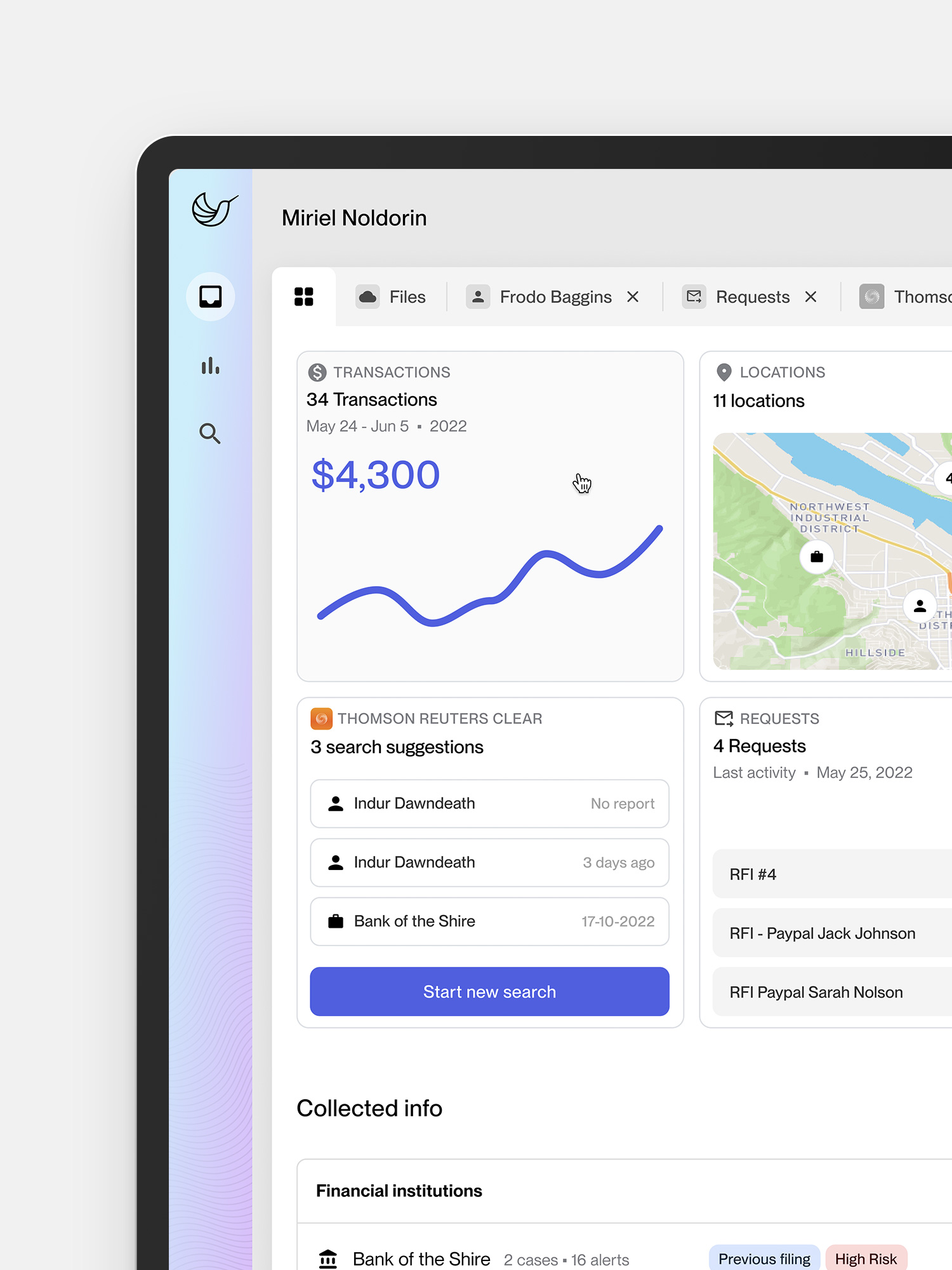
Task: Open the bar chart analytics sidebar icon
Action: click(x=211, y=366)
